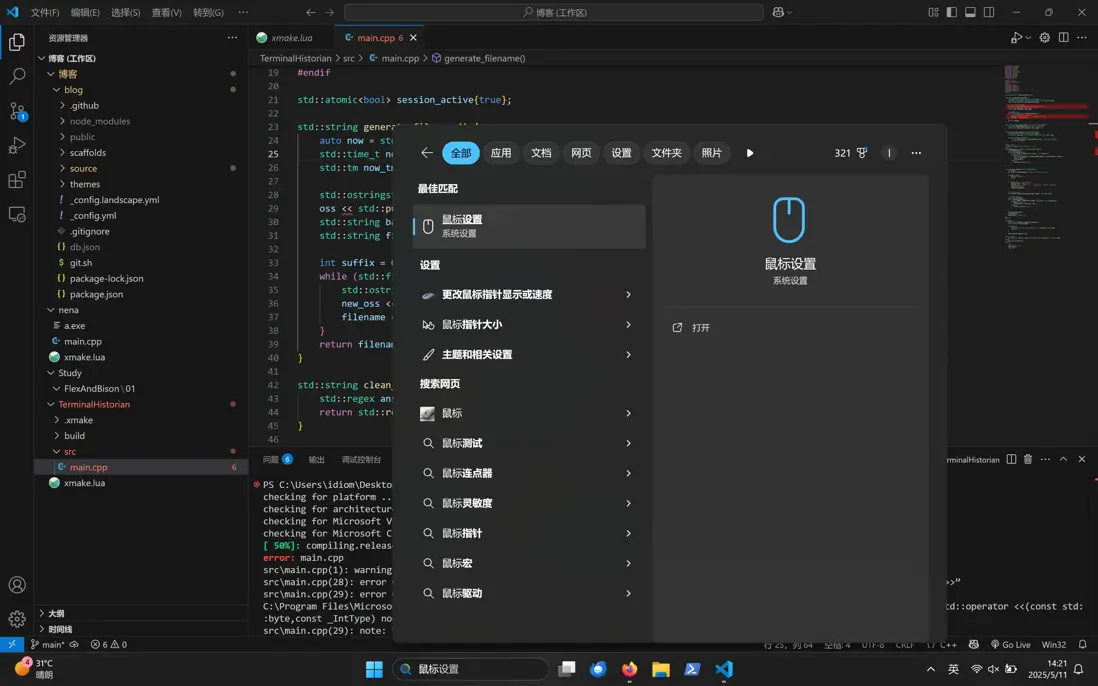Viewport: 1098px width, 686px height.
Task: Click the notifications bell in status bar
Action: pyautogui.click(x=1083, y=645)
